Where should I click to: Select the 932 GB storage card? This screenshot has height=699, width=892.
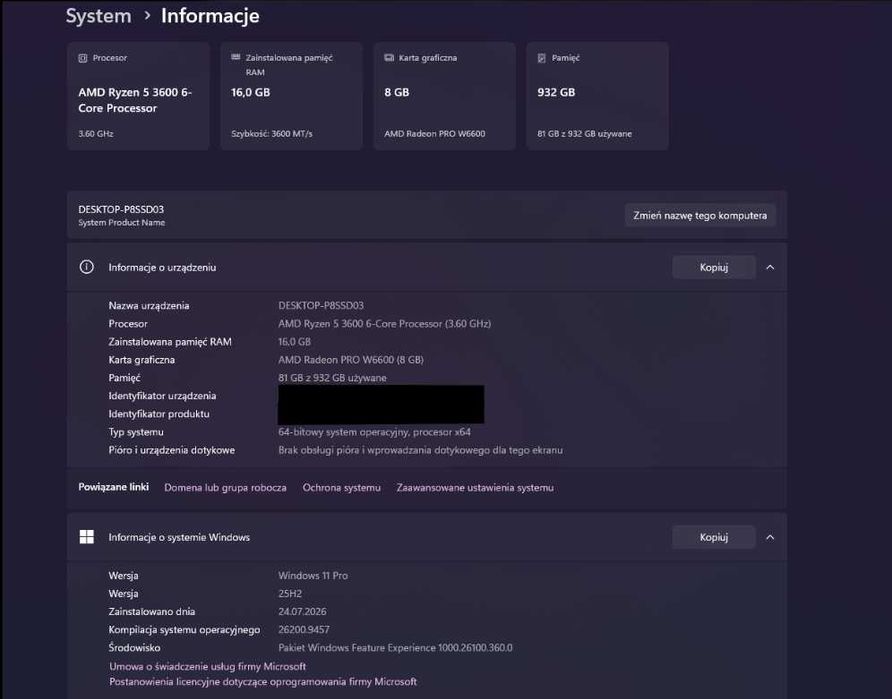(x=597, y=96)
